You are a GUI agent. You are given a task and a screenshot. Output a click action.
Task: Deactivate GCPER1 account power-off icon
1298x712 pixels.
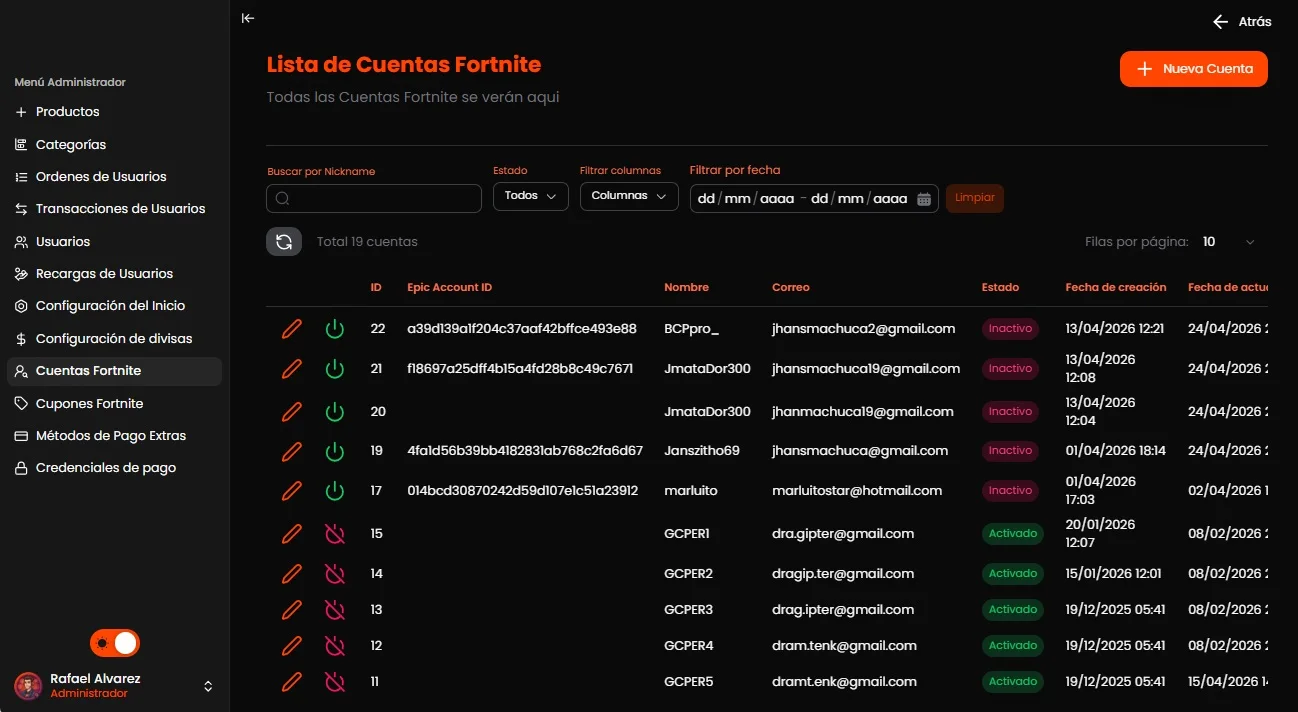tap(335, 534)
